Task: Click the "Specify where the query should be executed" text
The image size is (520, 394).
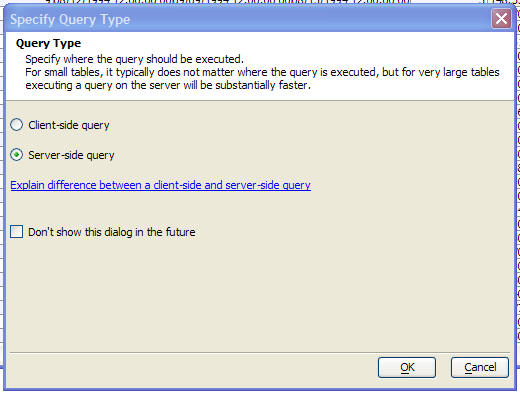Action: (134, 59)
